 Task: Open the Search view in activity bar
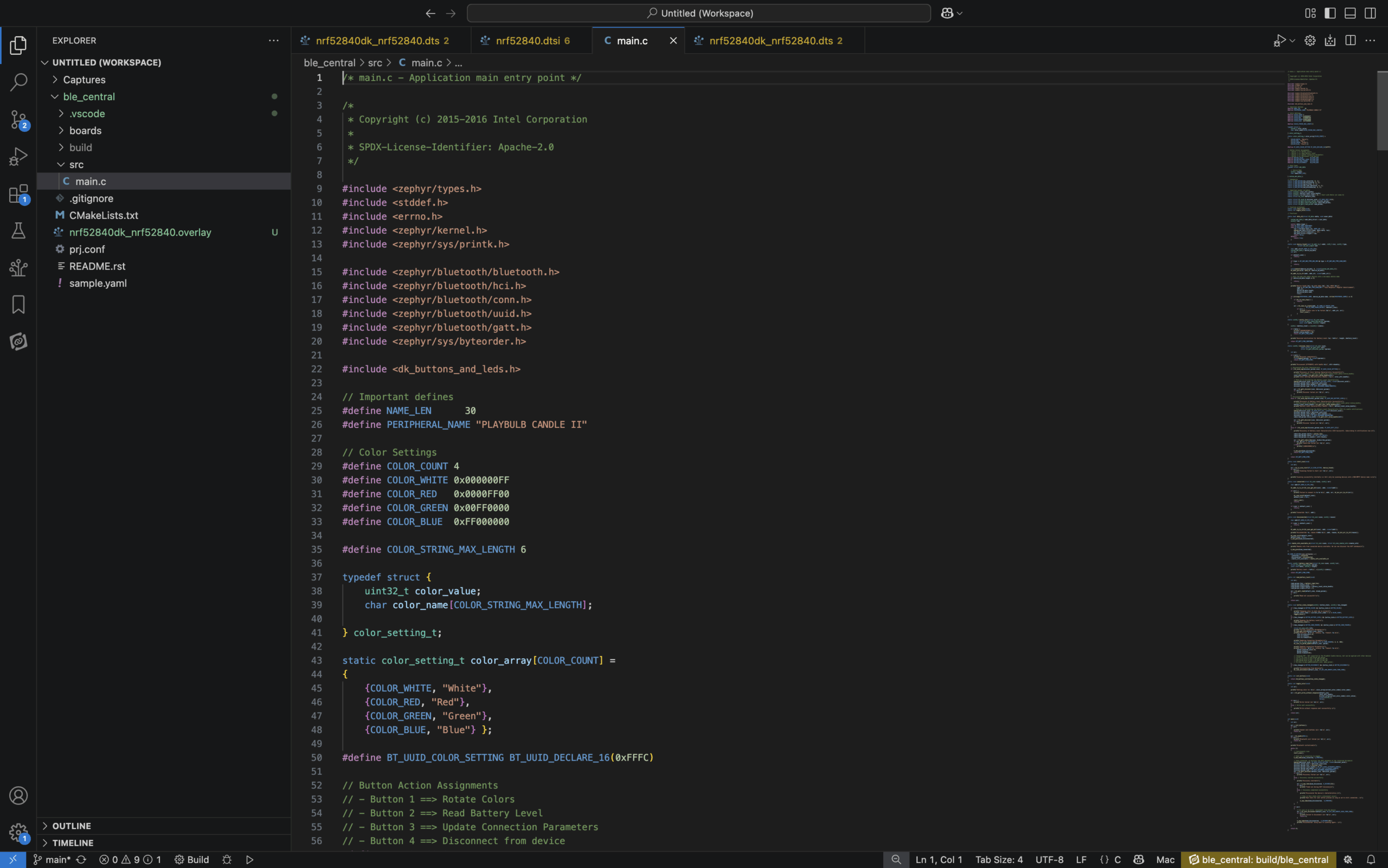coord(18,82)
